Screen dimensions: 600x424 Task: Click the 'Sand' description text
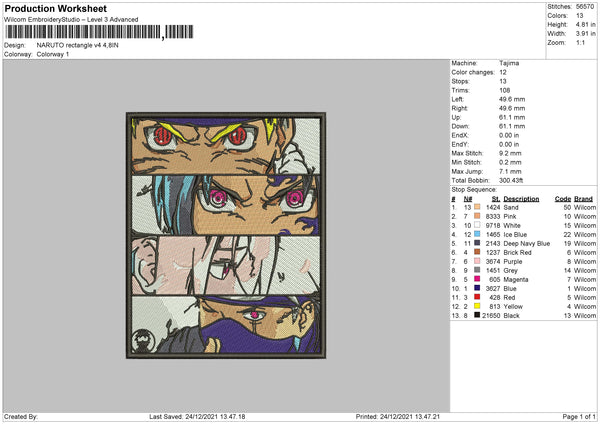(511, 207)
